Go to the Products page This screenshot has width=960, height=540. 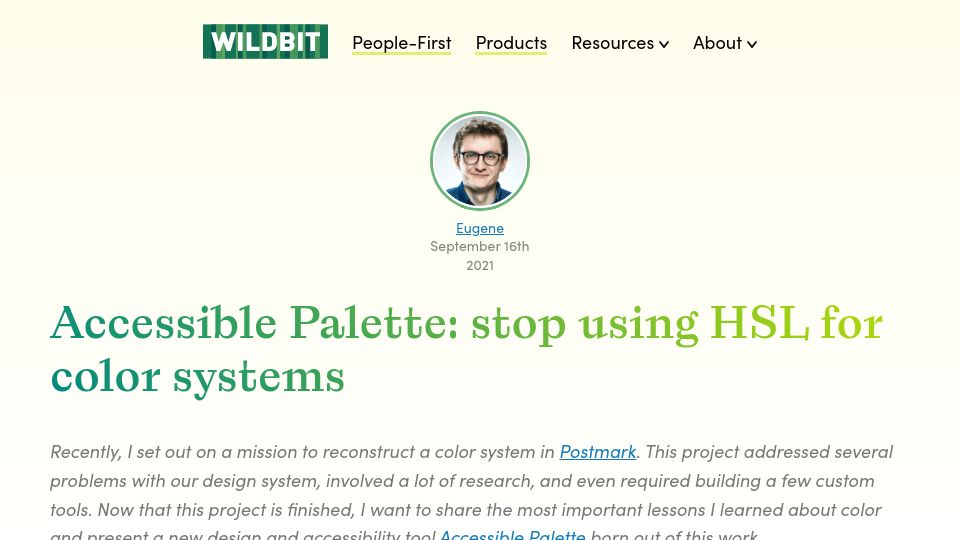511,43
